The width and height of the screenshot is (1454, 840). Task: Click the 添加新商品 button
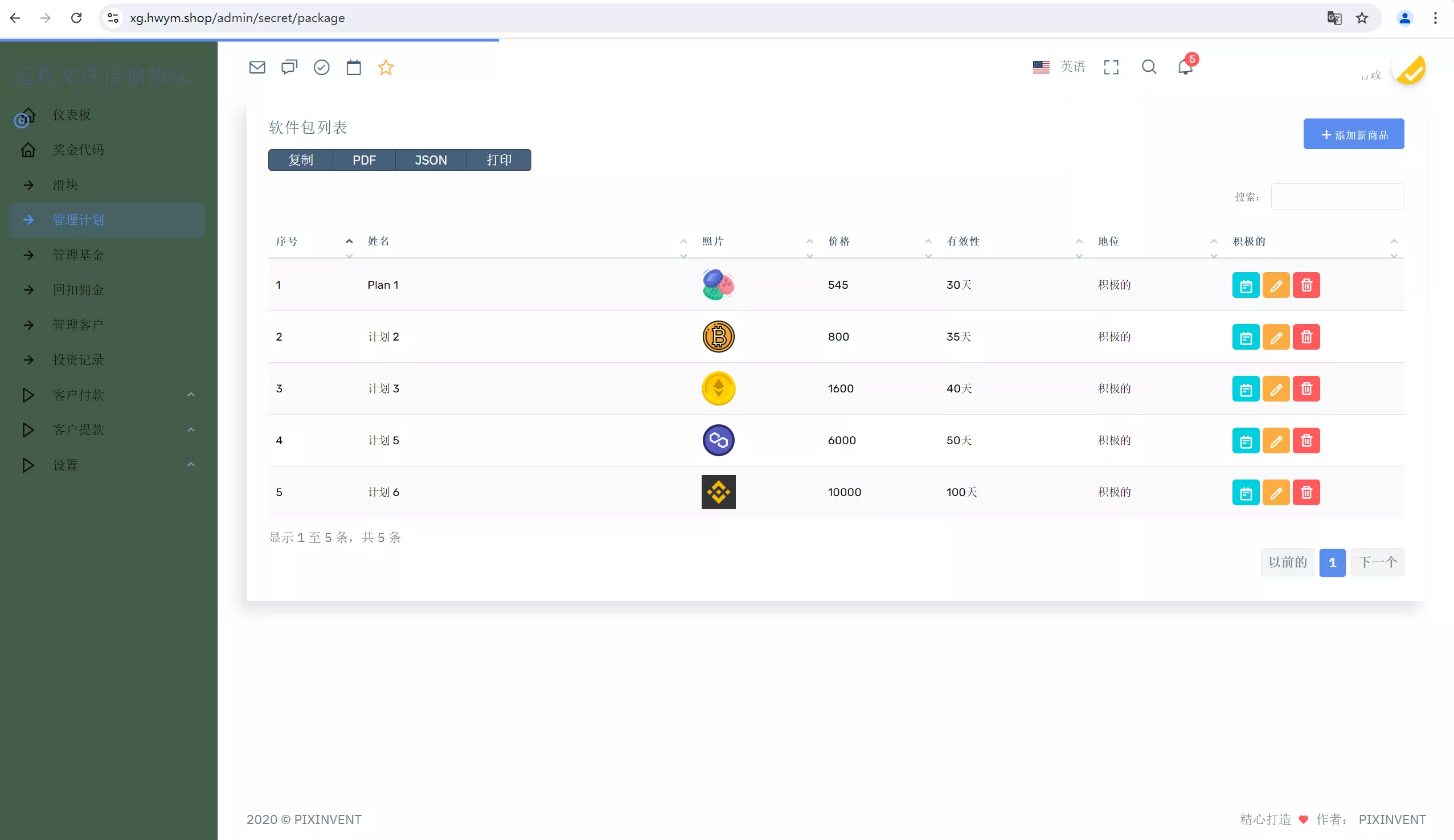(1353, 134)
